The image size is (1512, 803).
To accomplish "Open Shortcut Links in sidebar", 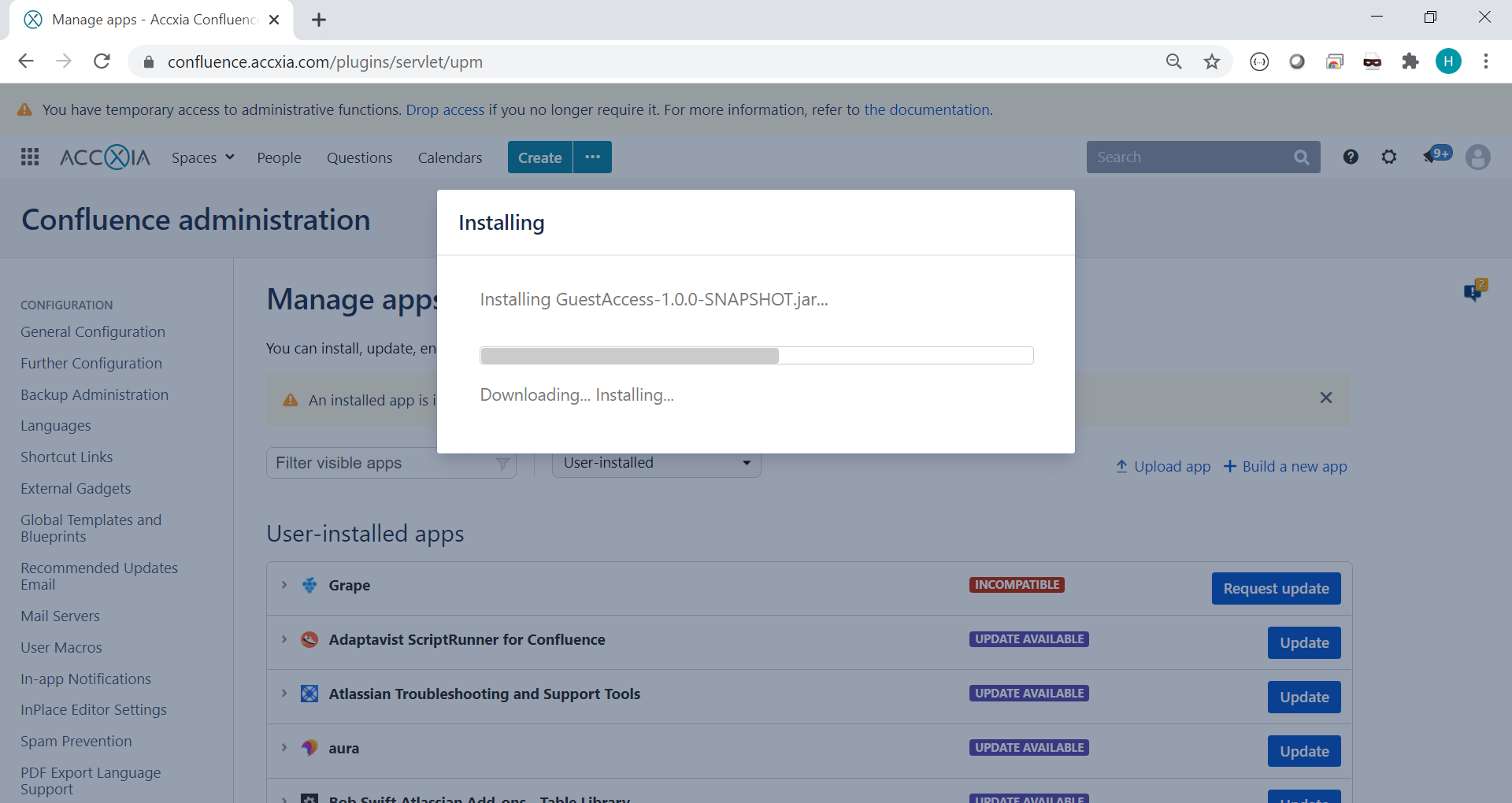I will pyautogui.click(x=67, y=457).
